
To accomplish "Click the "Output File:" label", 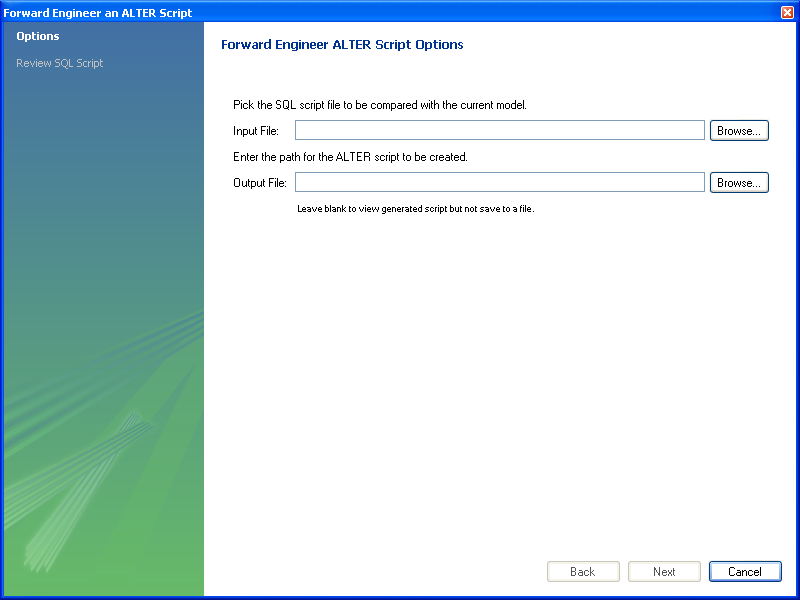I will [260, 183].
